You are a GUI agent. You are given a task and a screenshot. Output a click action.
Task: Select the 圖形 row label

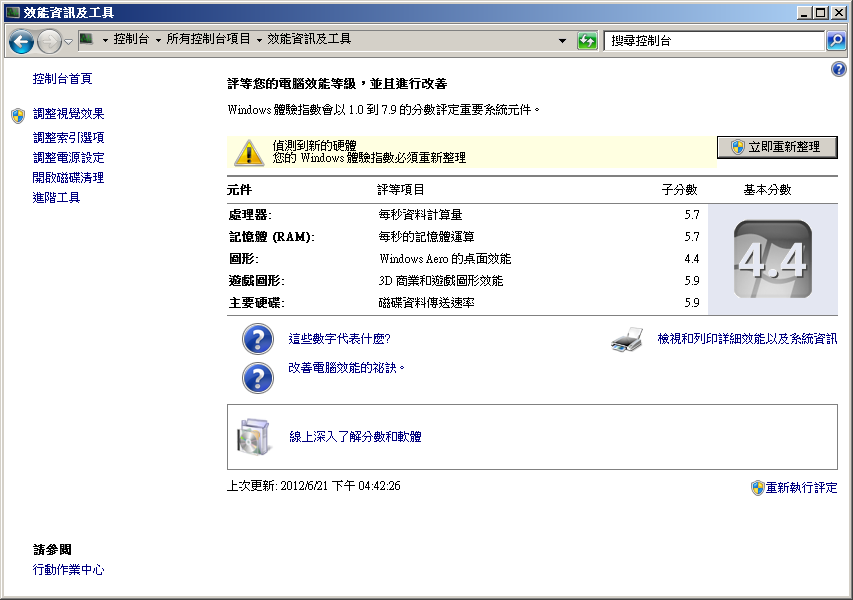click(x=243, y=259)
